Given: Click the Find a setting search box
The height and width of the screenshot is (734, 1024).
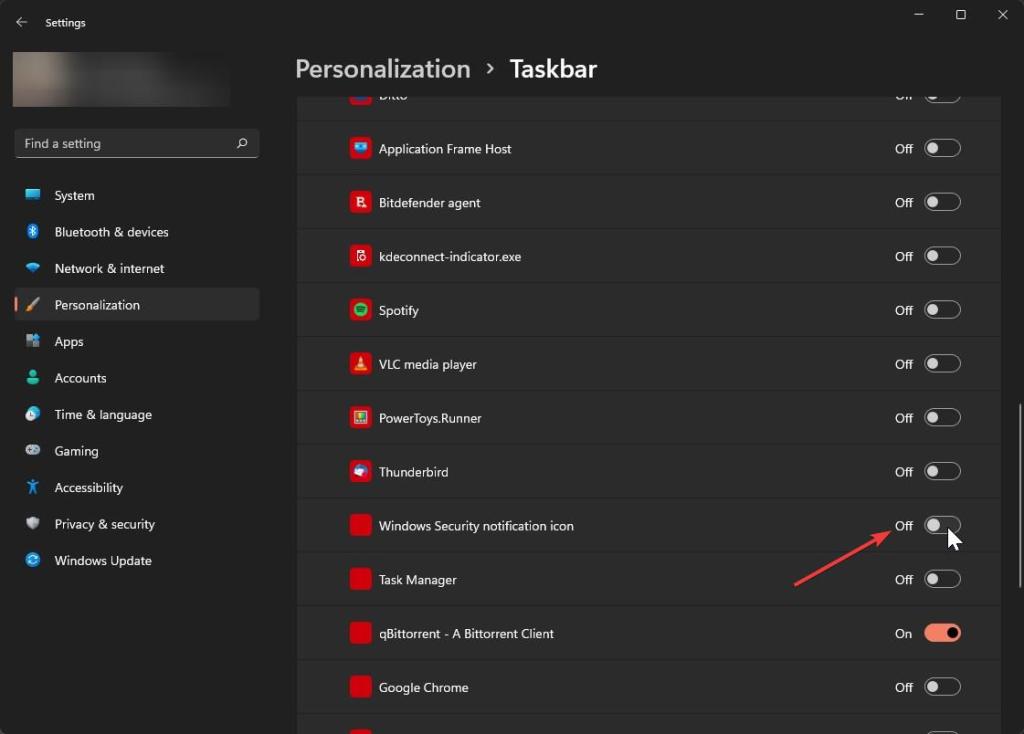Looking at the screenshot, I should pos(136,143).
